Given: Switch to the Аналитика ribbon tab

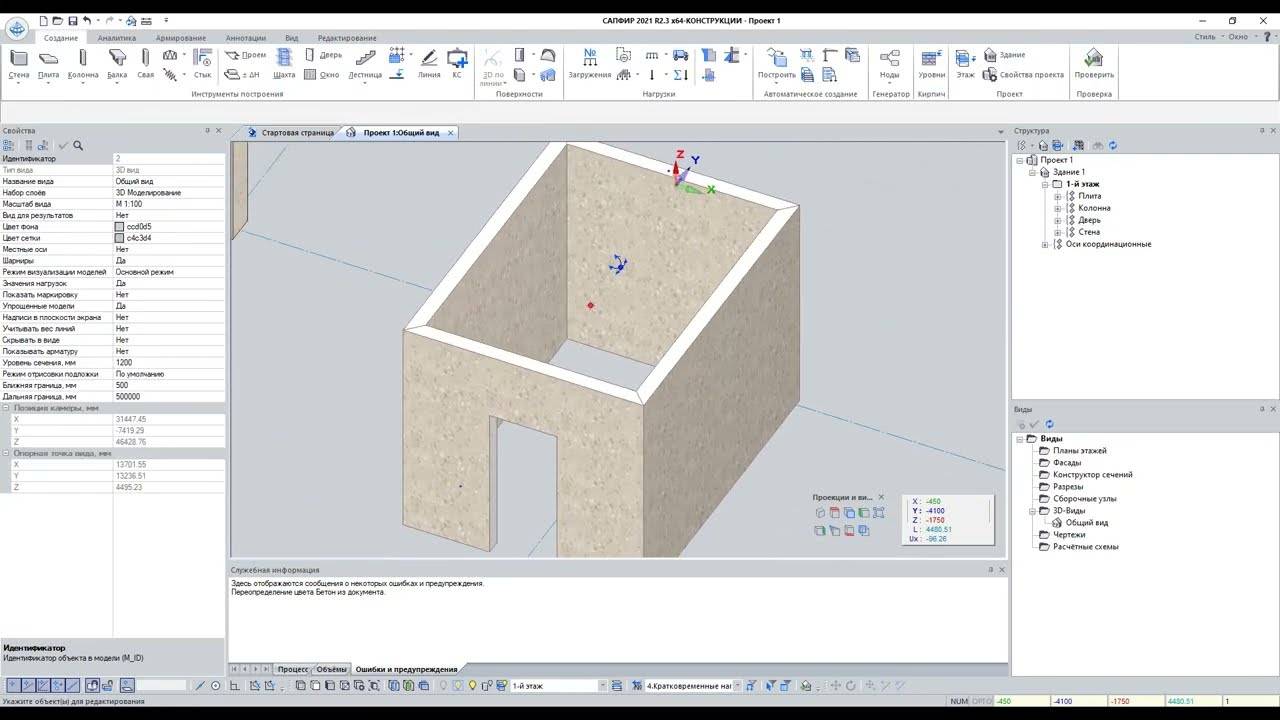Looking at the screenshot, I should (117, 37).
